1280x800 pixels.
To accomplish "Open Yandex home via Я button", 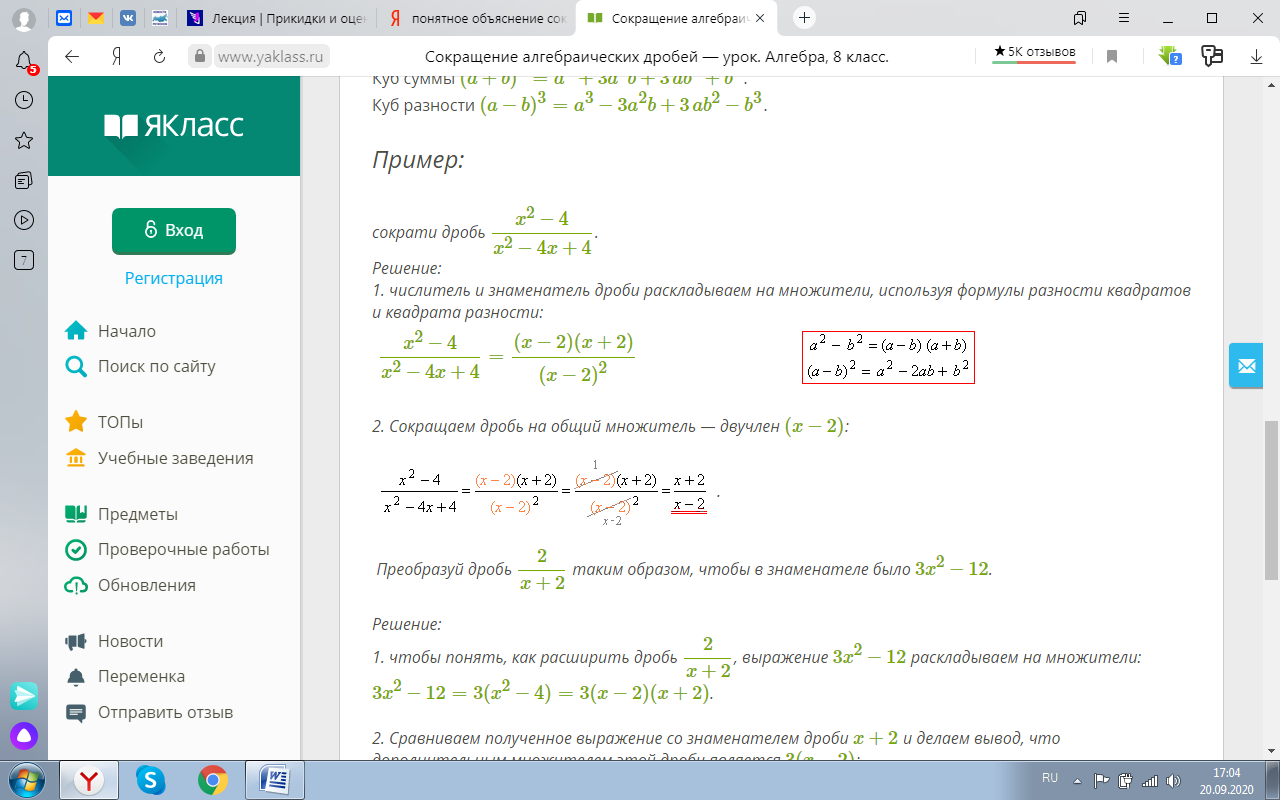I will (x=116, y=57).
